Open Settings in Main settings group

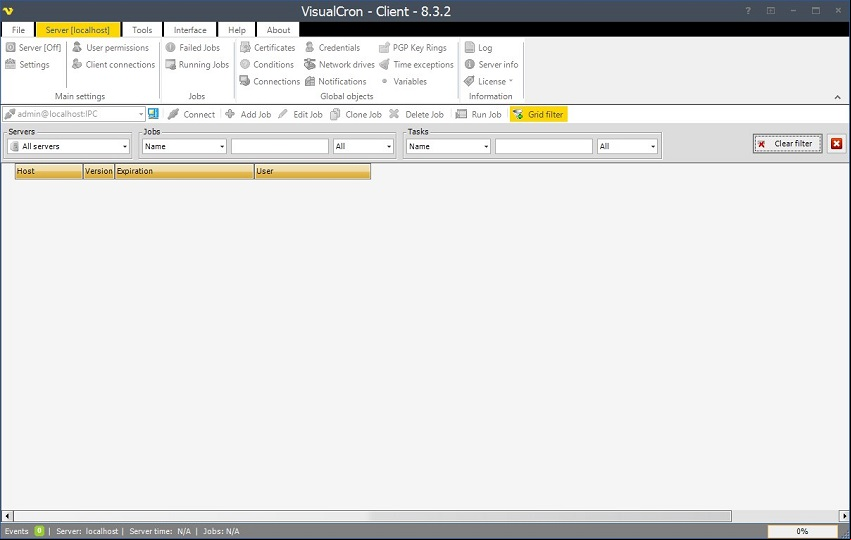pyautogui.click(x=27, y=65)
